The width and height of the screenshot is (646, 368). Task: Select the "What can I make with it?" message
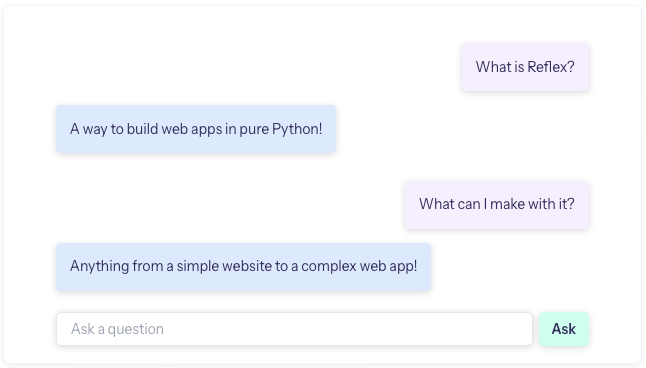coord(497,204)
